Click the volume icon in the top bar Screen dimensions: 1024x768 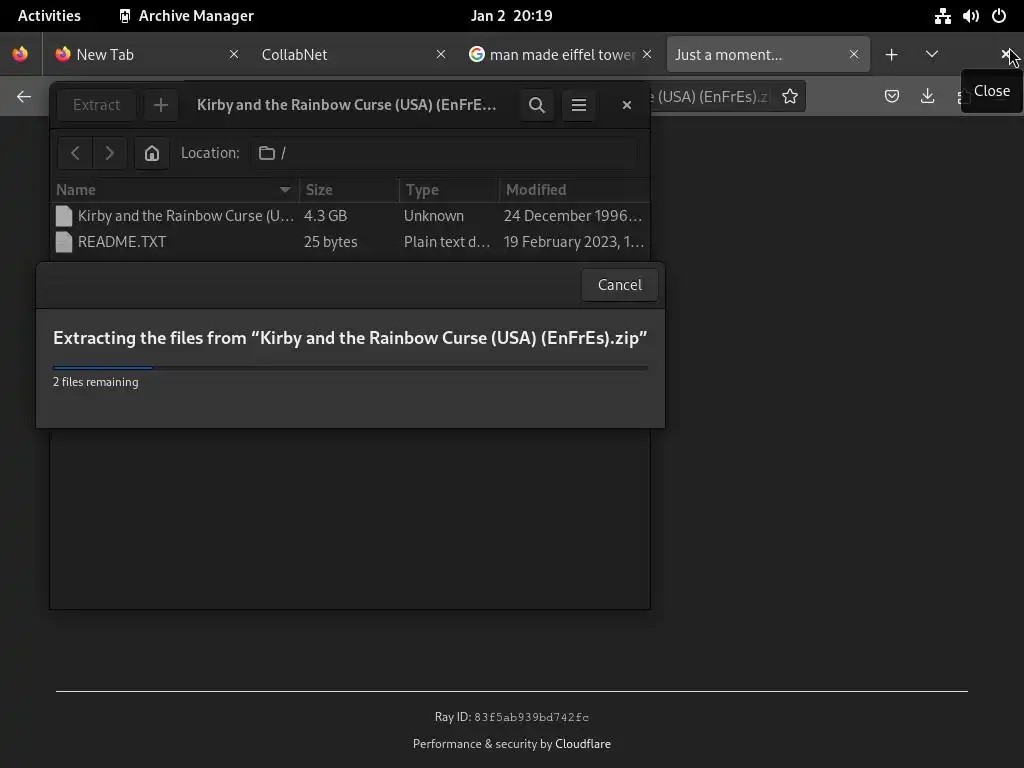point(970,16)
